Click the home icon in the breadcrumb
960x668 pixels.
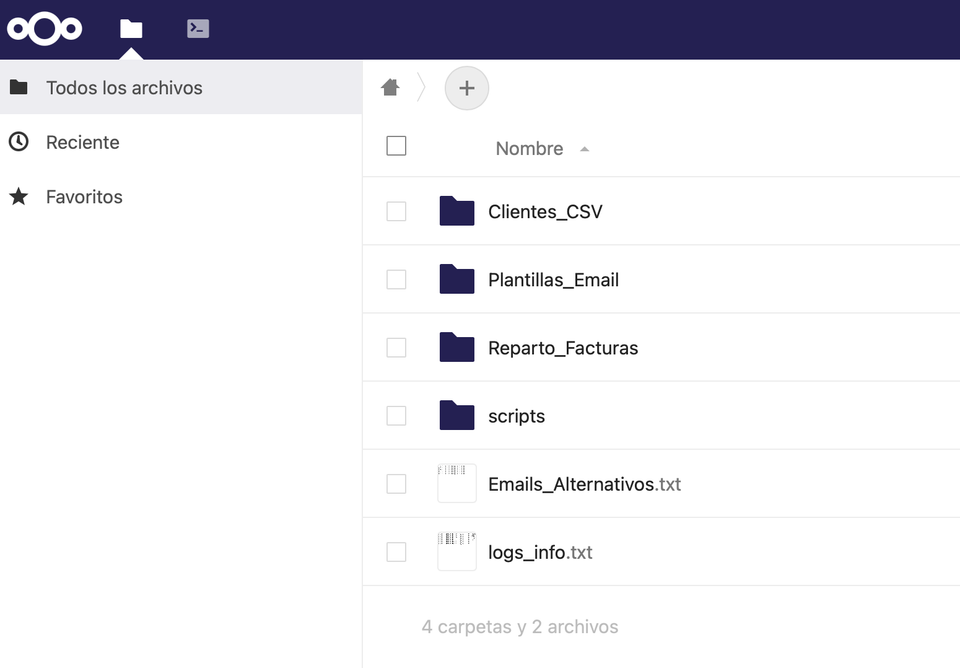point(390,88)
